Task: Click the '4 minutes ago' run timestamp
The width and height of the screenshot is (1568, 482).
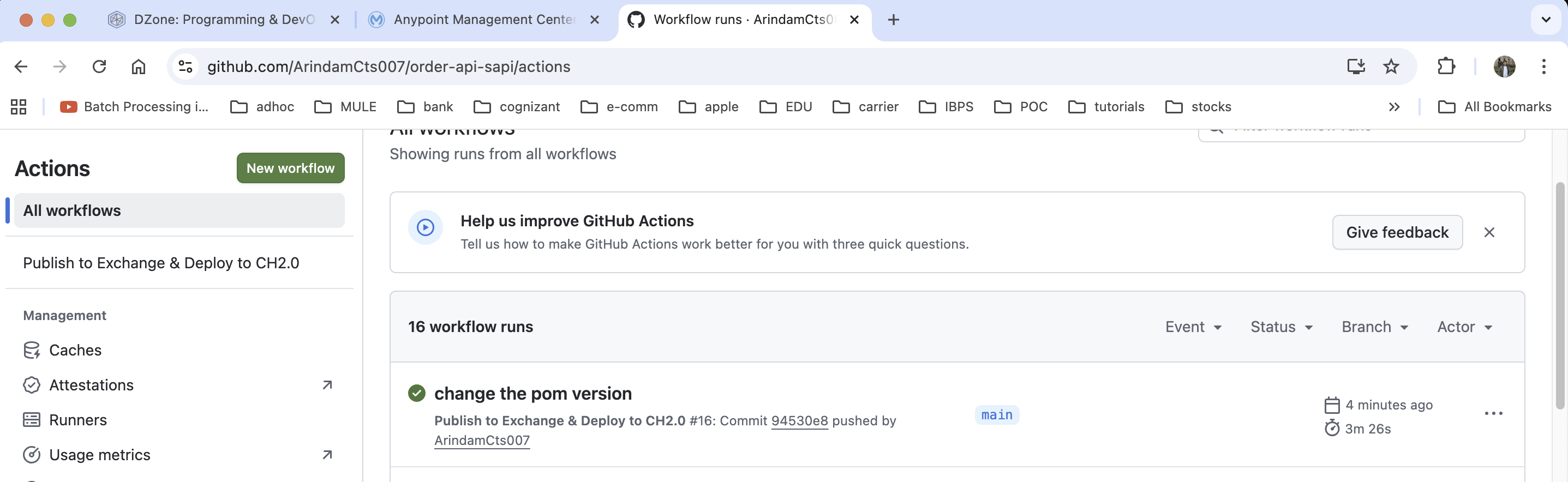Action: tap(1389, 405)
